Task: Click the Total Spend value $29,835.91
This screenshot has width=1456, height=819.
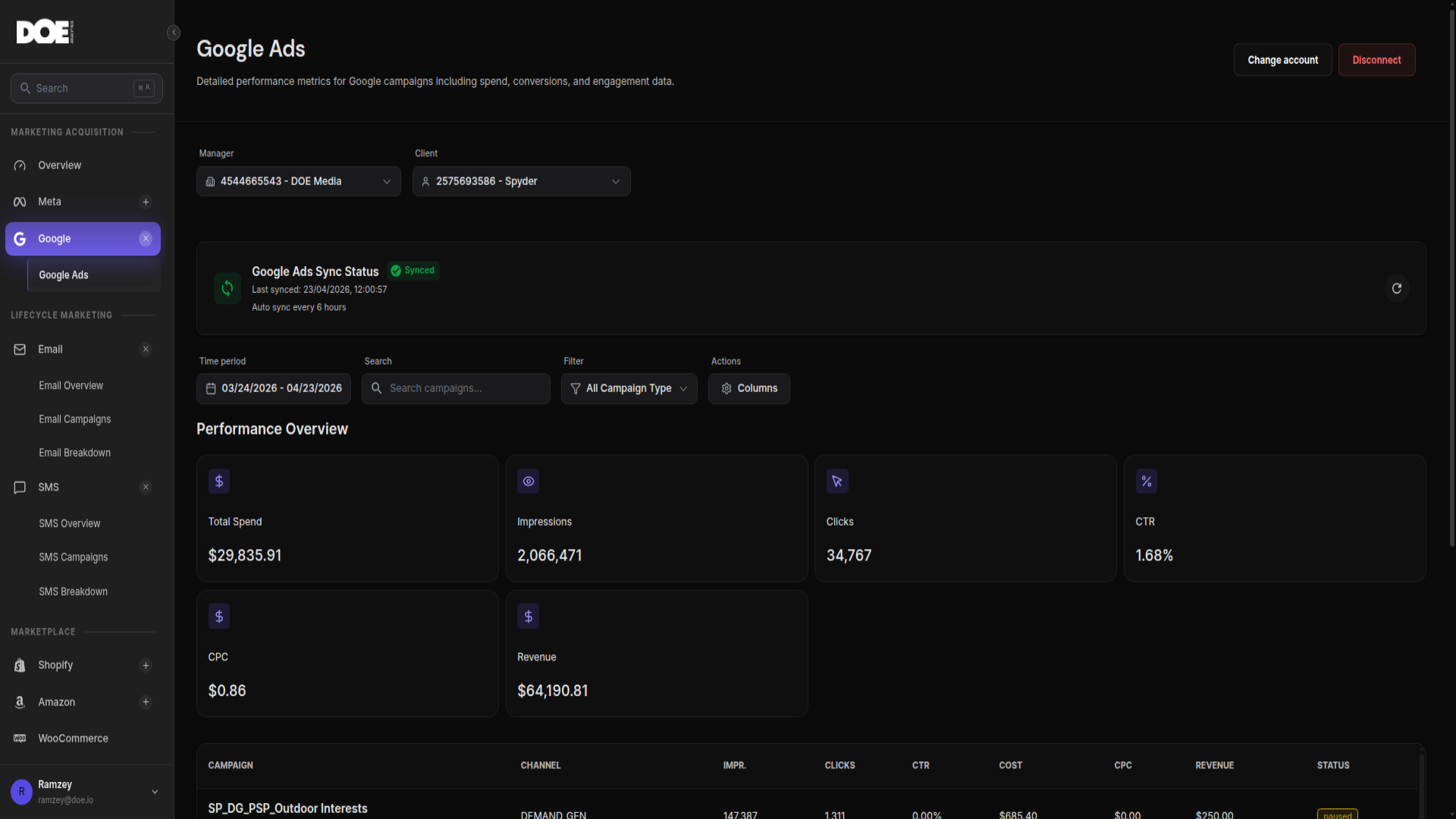Action: click(x=245, y=556)
